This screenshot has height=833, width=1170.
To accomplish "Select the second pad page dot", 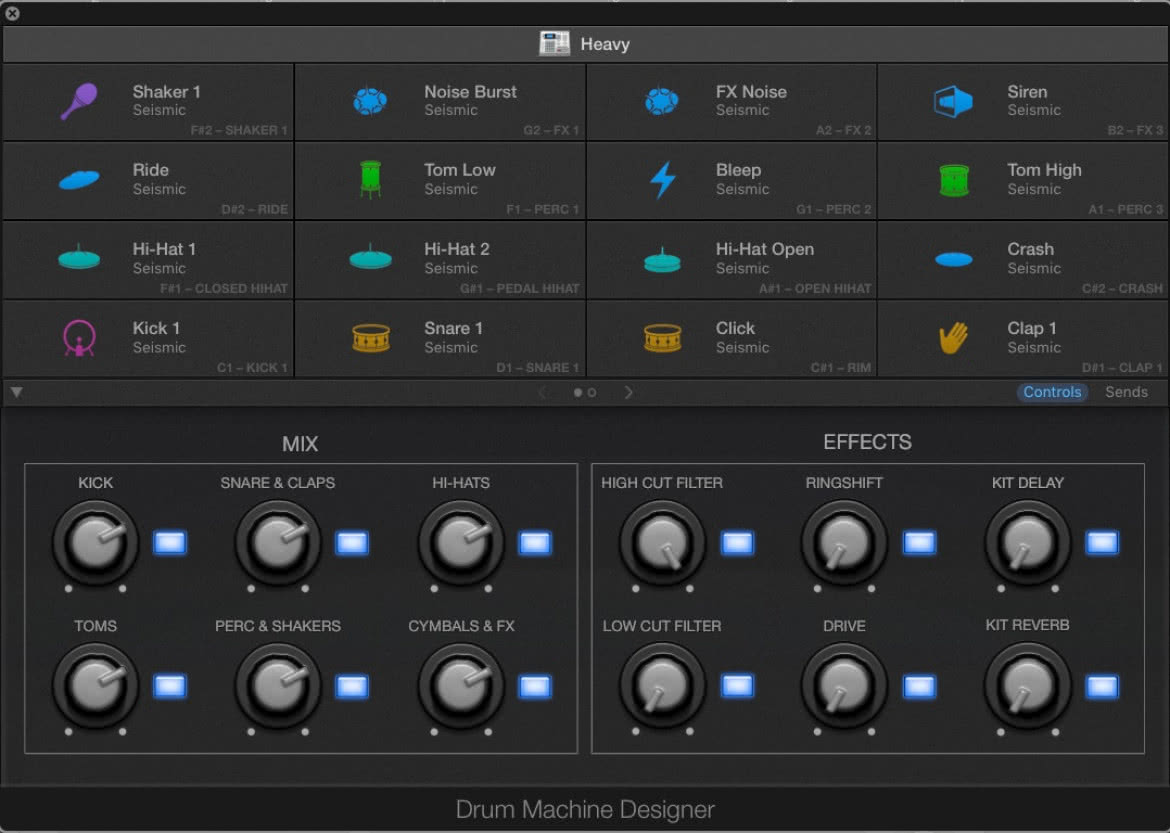I will tap(592, 393).
